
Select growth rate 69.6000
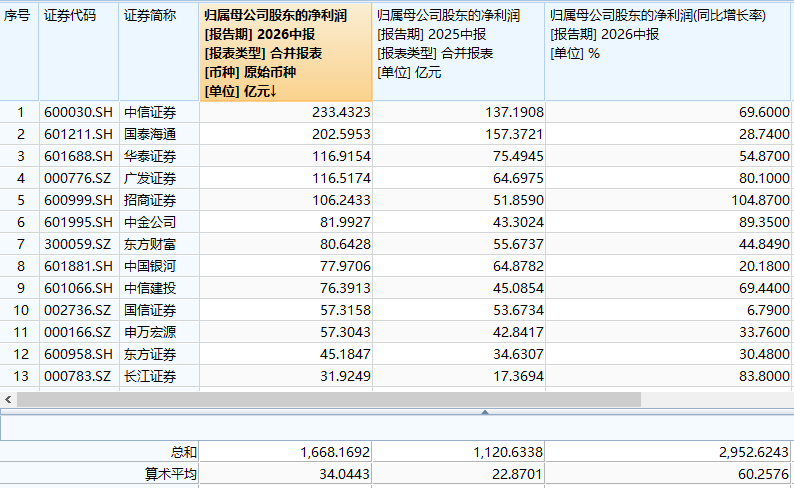coord(764,112)
